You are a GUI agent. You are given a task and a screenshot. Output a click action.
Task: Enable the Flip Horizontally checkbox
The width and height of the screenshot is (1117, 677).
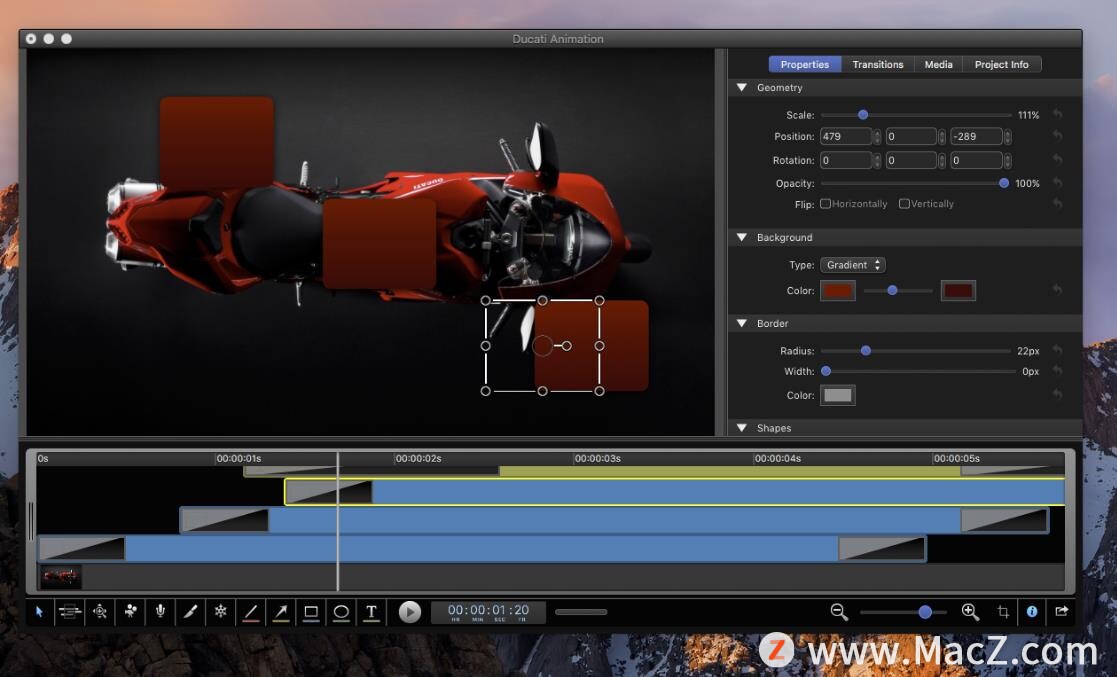826,204
